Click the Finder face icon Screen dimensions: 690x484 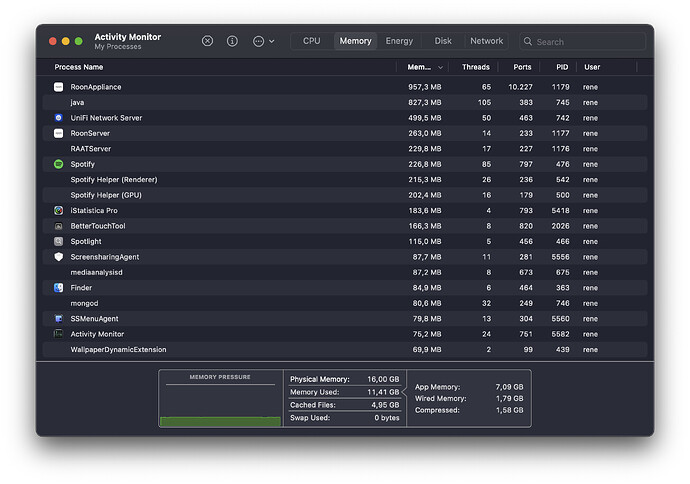pyautogui.click(x=59, y=288)
